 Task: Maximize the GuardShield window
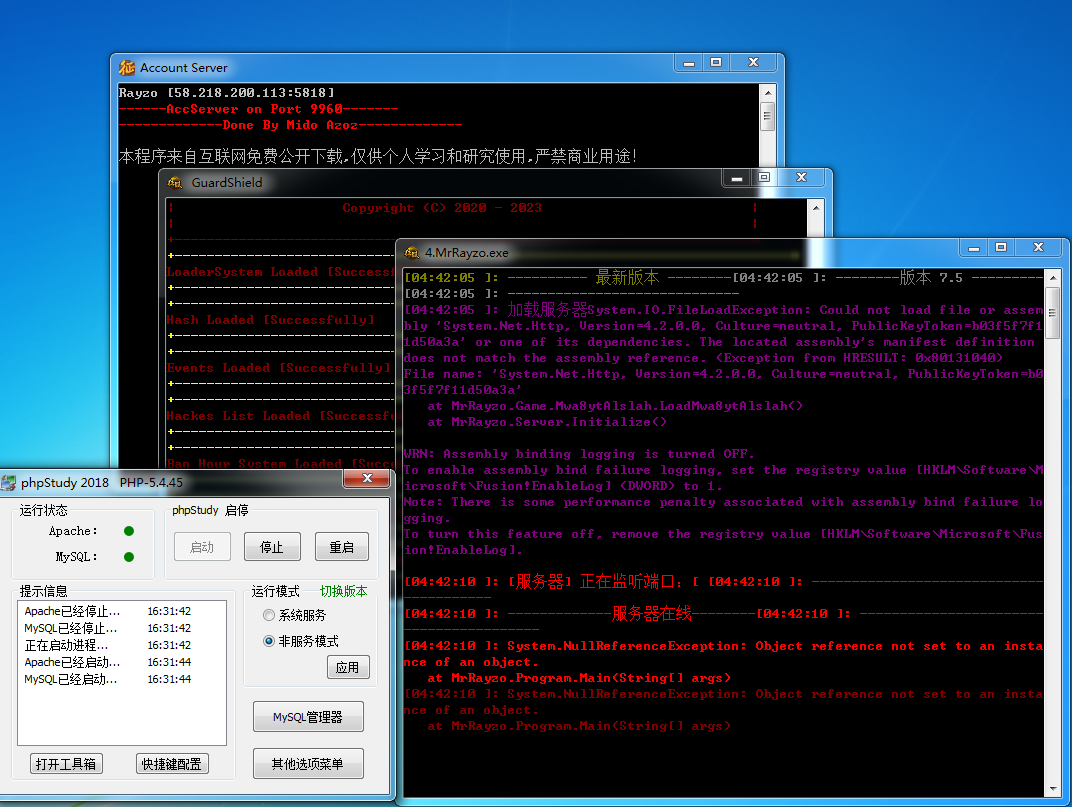coord(764,178)
